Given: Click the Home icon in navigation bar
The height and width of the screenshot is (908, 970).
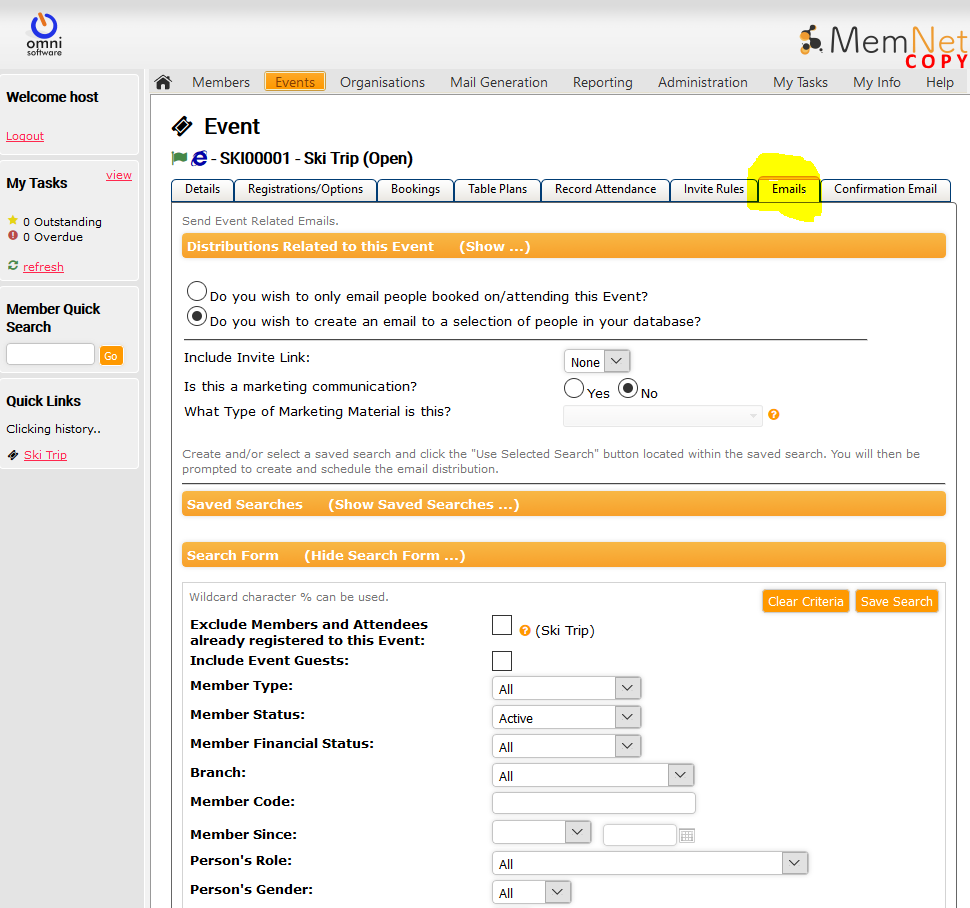Looking at the screenshot, I should 163,82.
